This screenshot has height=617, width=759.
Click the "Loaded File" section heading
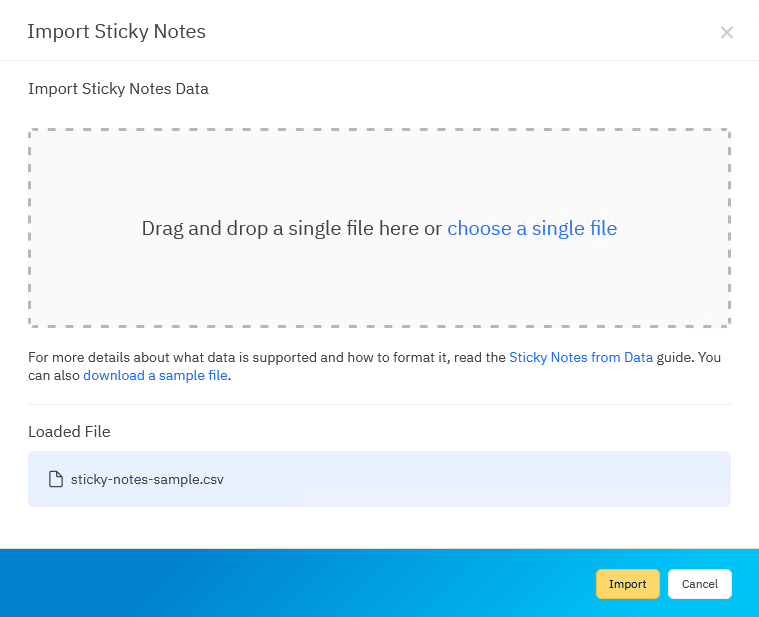69,432
